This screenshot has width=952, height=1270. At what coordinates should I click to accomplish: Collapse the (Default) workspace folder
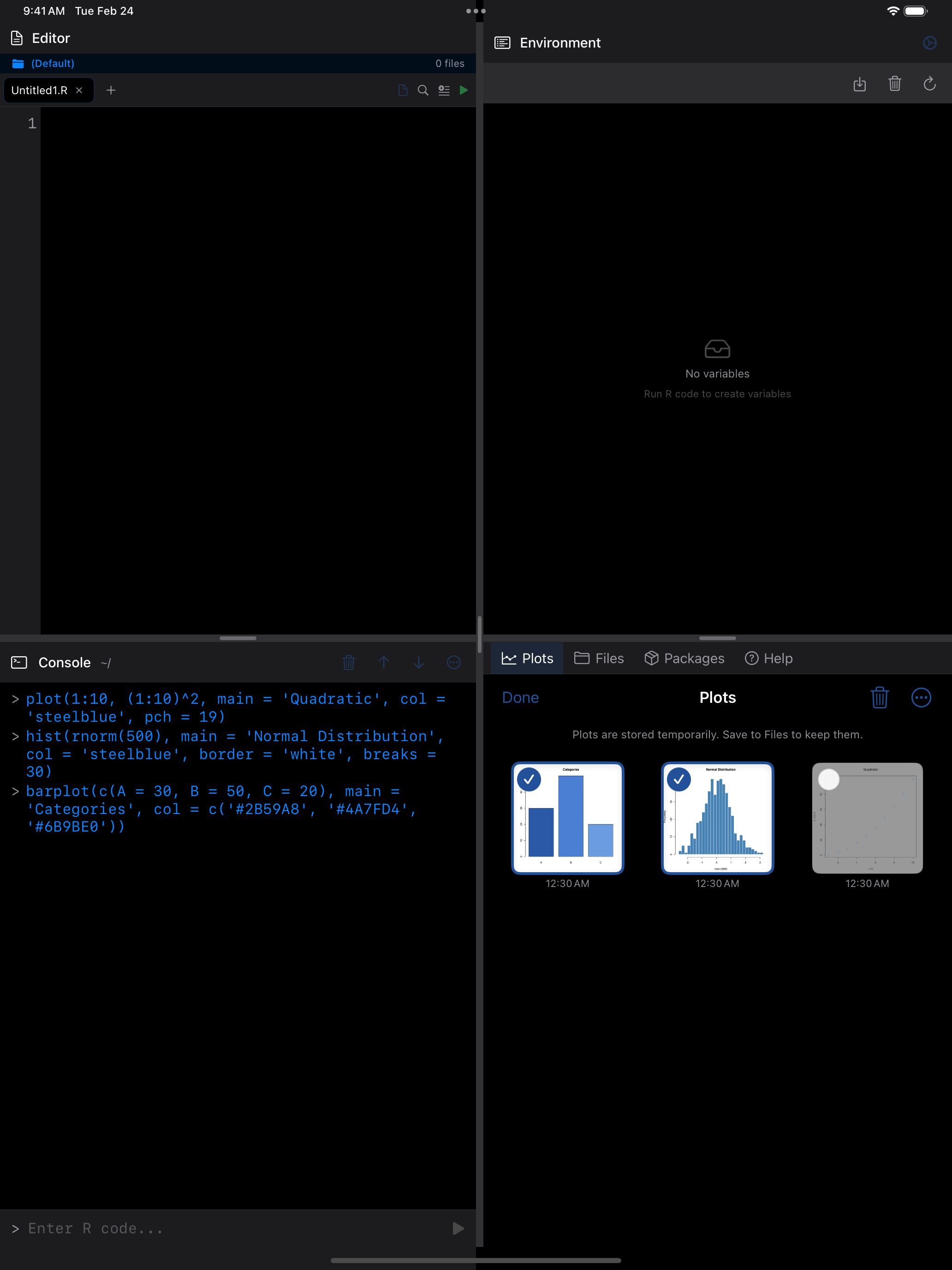(53, 63)
